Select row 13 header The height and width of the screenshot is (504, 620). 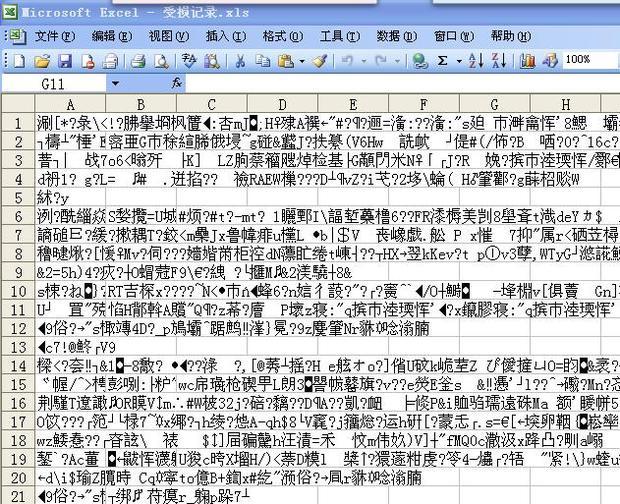[x=18, y=347]
